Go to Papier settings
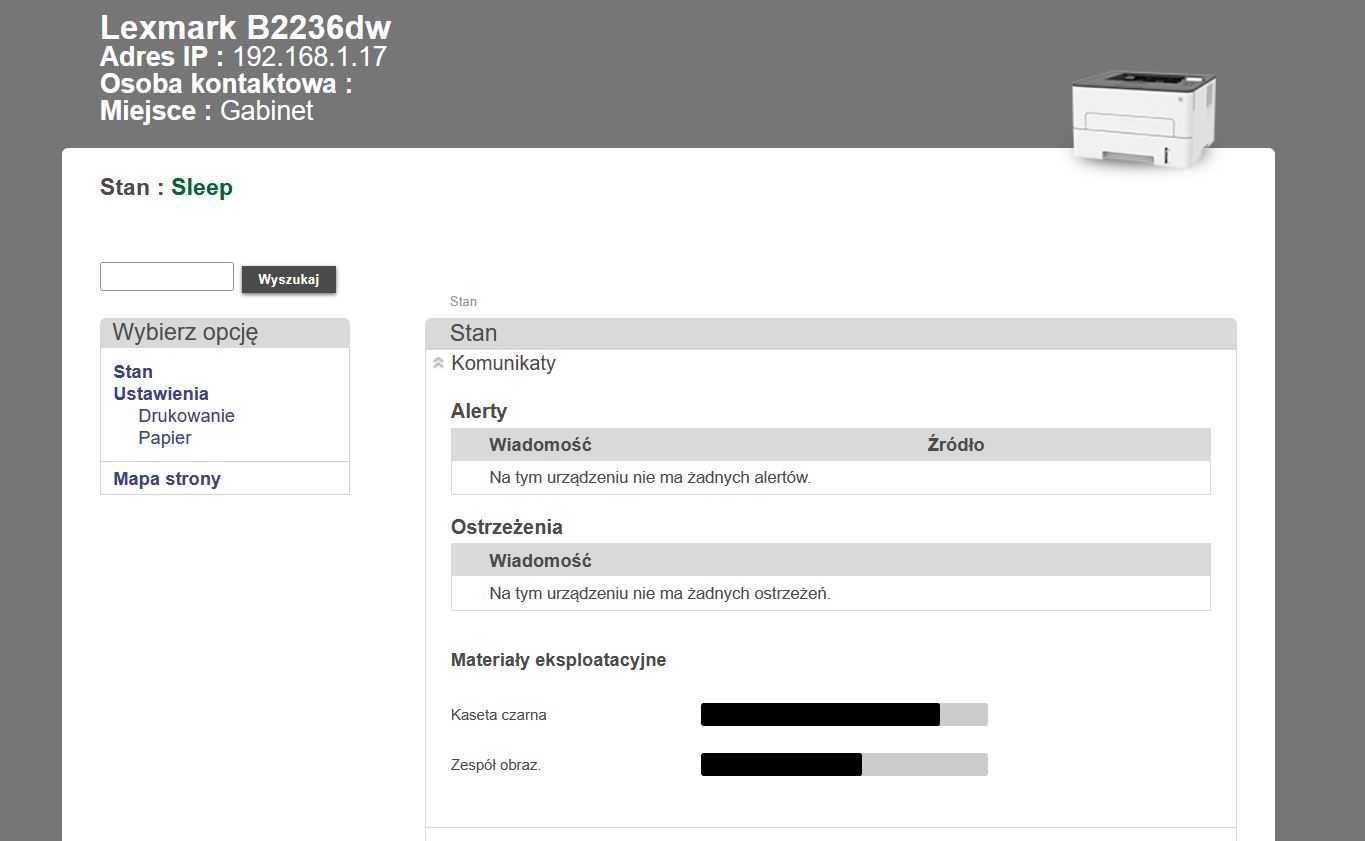The height and width of the screenshot is (841, 1365). pos(165,438)
